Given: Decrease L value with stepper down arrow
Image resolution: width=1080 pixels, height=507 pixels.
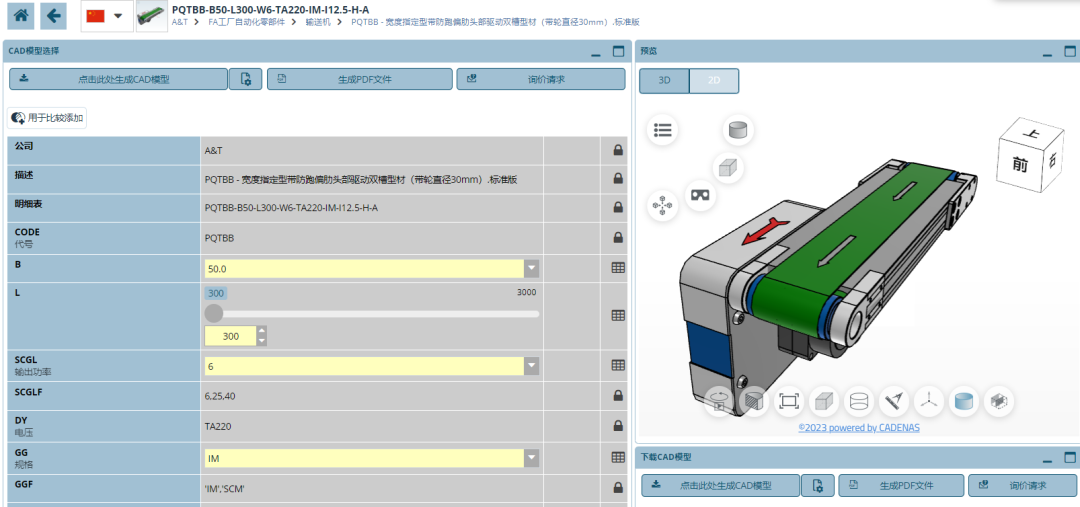Looking at the screenshot, I should (x=261, y=340).
